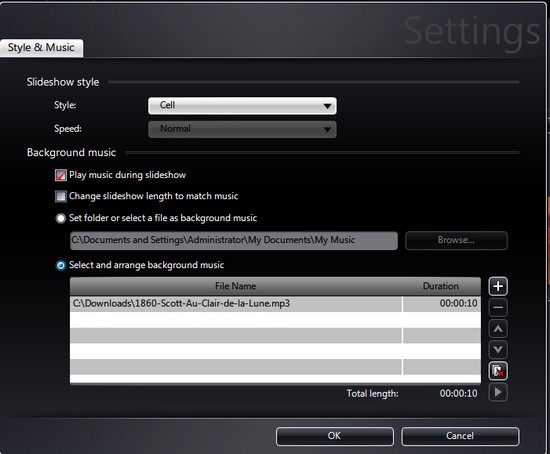Open the Style dropdown showing Cell
Screen dimensions: 550x454
tap(242, 106)
